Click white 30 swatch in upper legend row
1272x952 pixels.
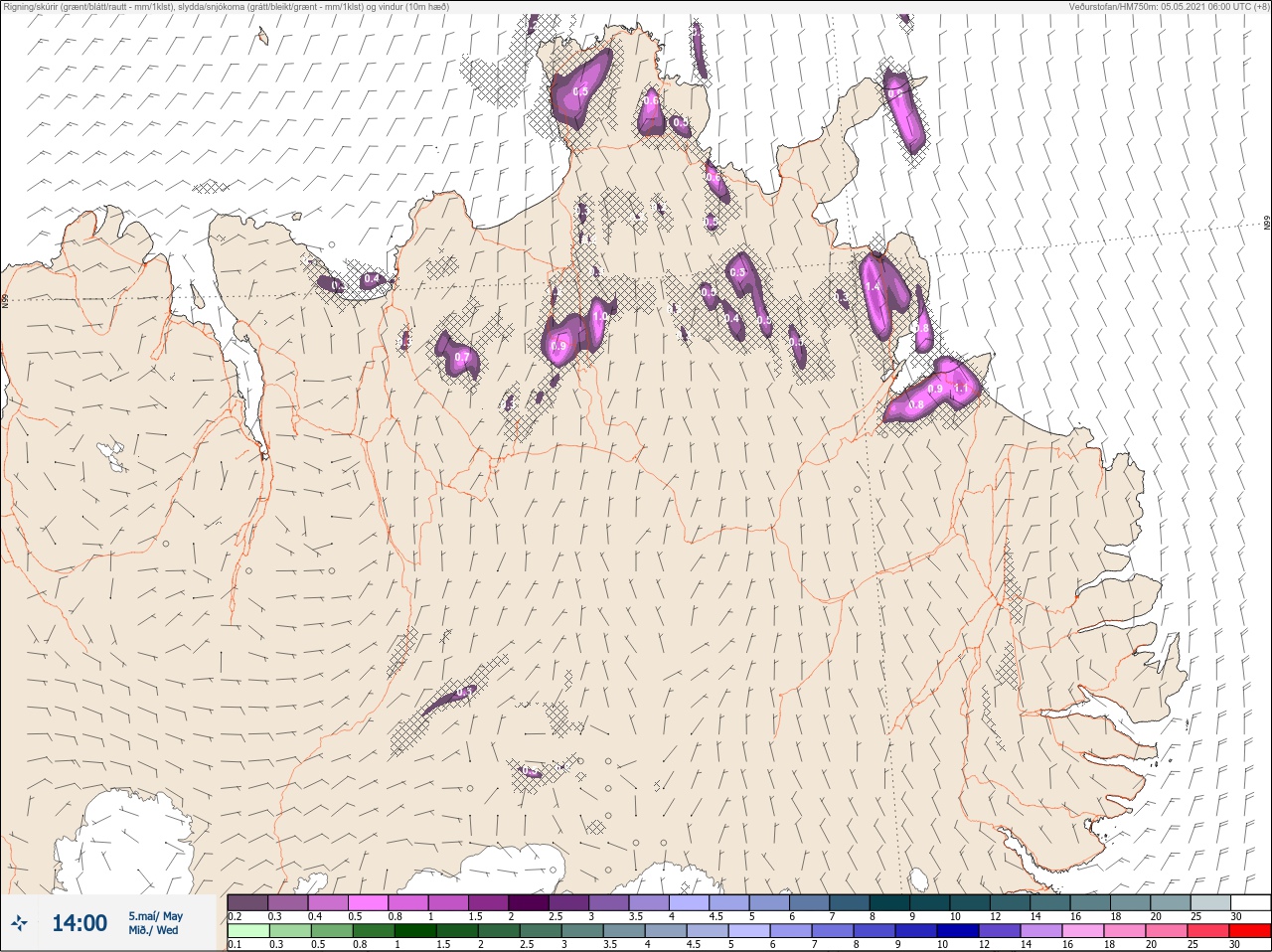pyautogui.click(x=1251, y=902)
